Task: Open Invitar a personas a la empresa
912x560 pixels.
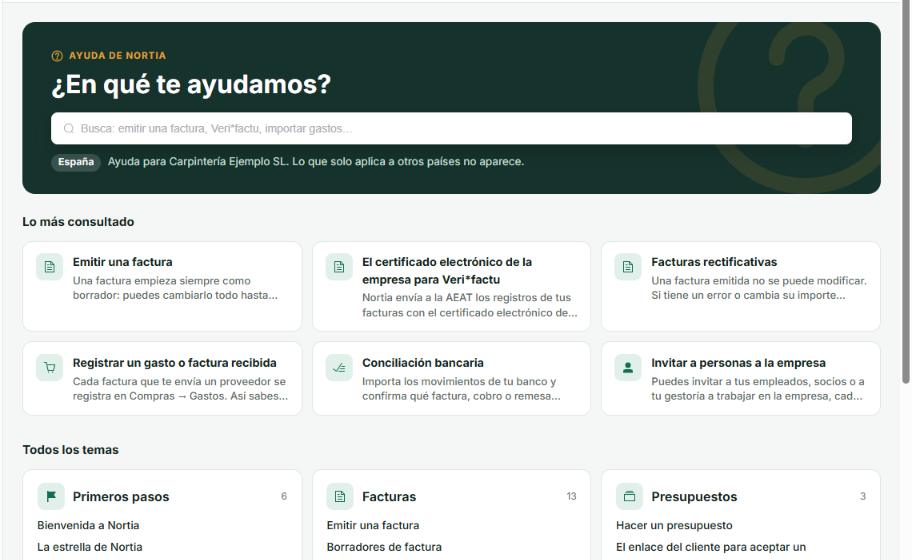Action: (740, 379)
